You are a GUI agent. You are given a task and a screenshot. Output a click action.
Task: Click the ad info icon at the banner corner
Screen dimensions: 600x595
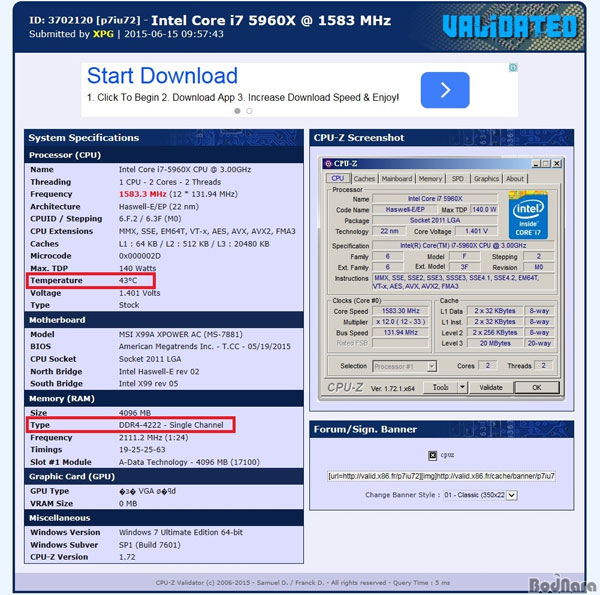[x=513, y=68]
